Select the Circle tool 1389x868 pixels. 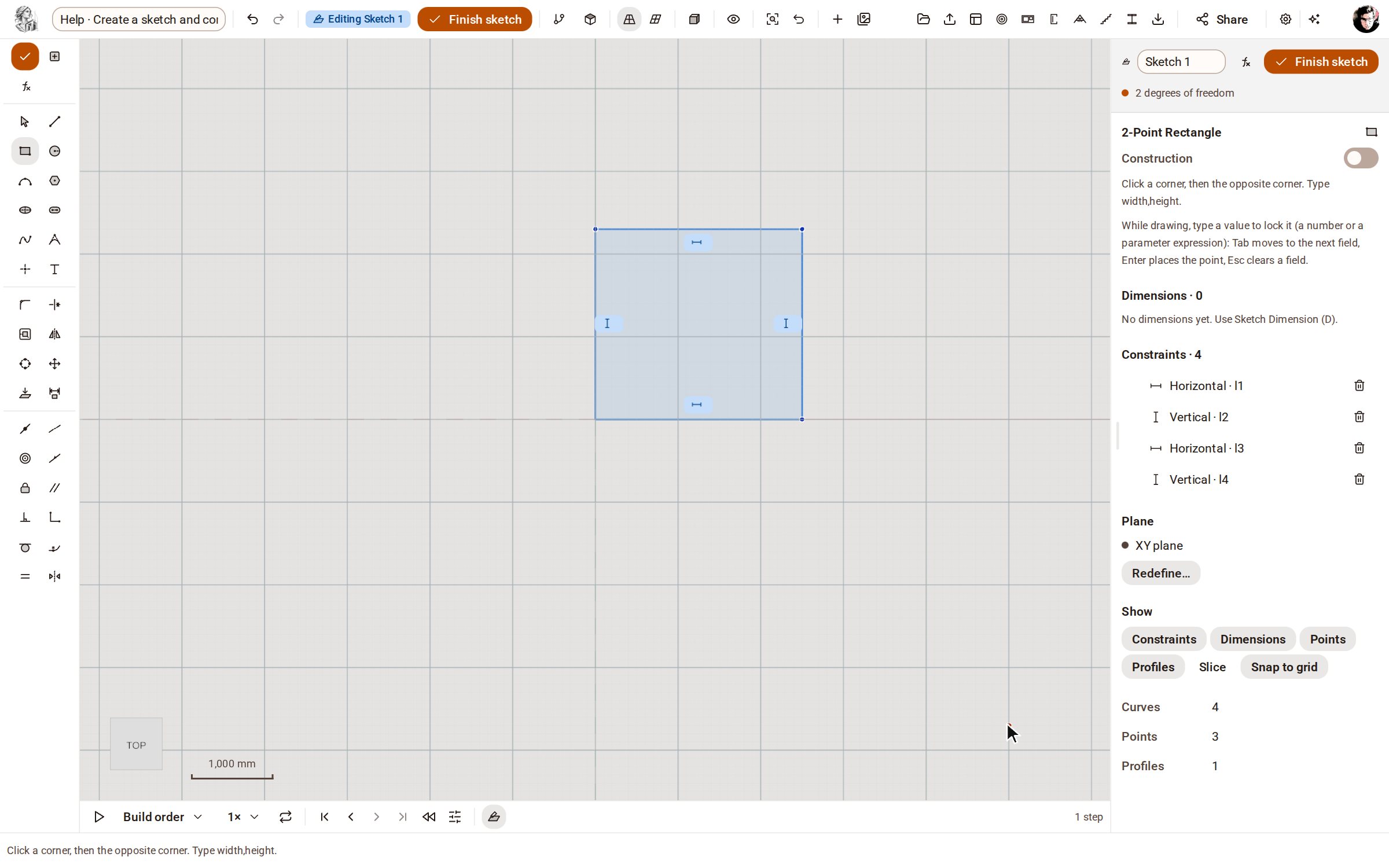[x=54, y=151]
